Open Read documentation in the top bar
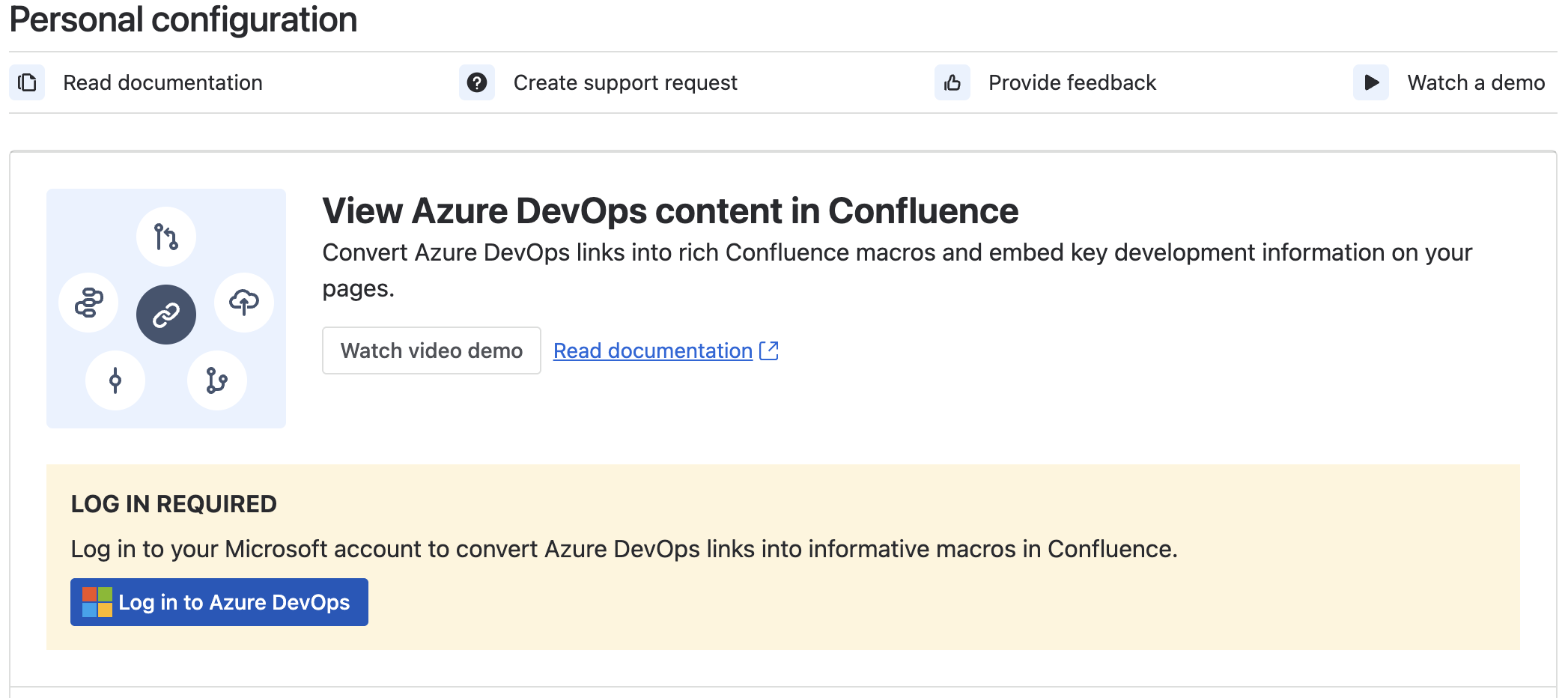This screenshot has height=698, width=1568. [x=162, y=82]
